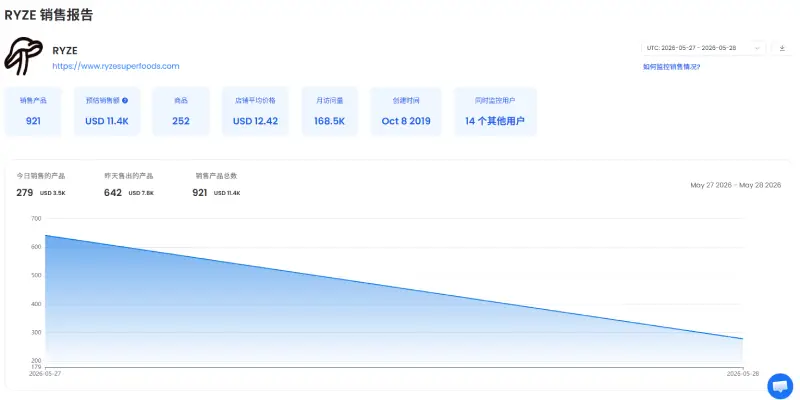Screen dimensions: 800x400
Task: Click the estimated sales USD 11.4K card
Action: [x=107, y=112]
